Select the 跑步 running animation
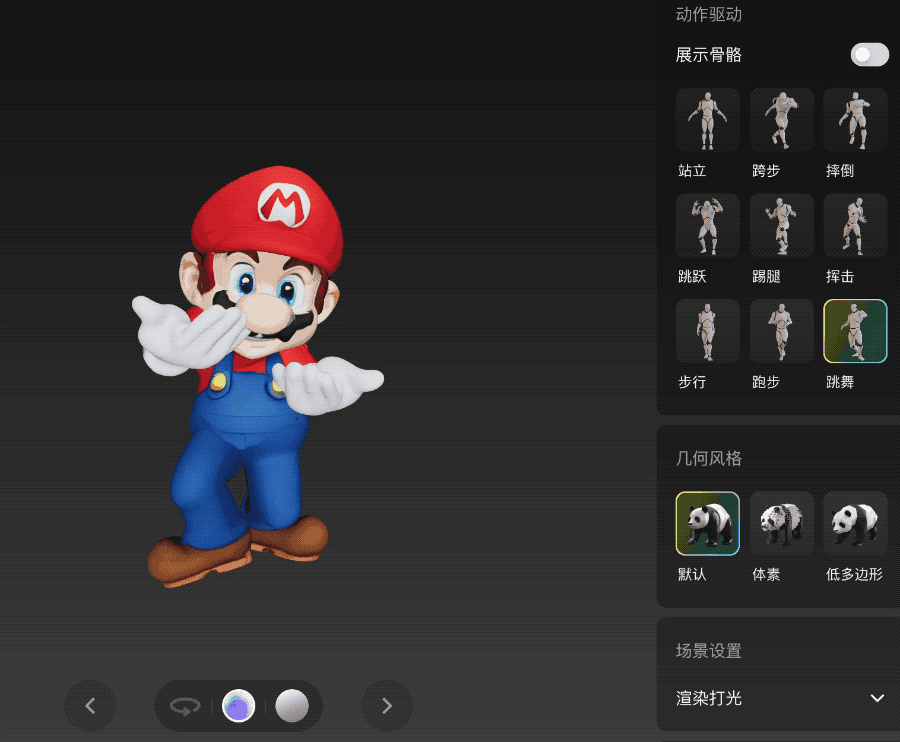 pos(781,331)
